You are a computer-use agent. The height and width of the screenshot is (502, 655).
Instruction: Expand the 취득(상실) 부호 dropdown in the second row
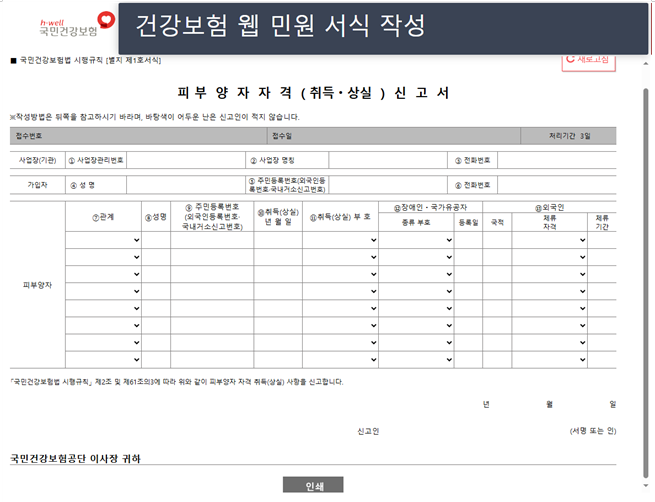point(340,257)
